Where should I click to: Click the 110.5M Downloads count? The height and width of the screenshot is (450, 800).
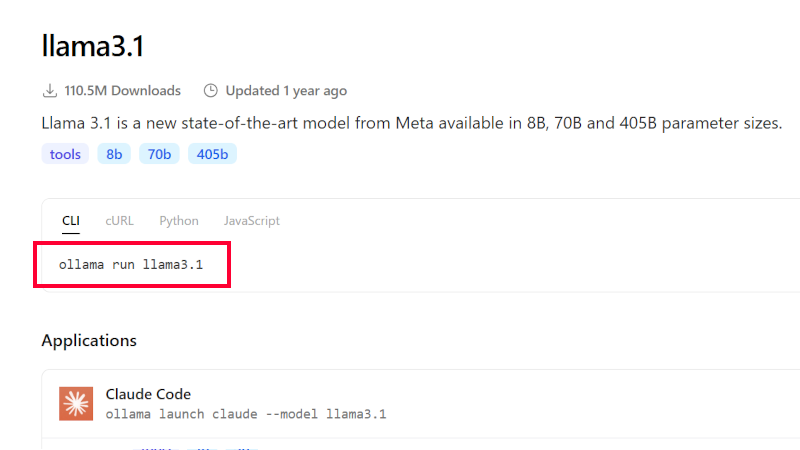(x=123, y=91)
